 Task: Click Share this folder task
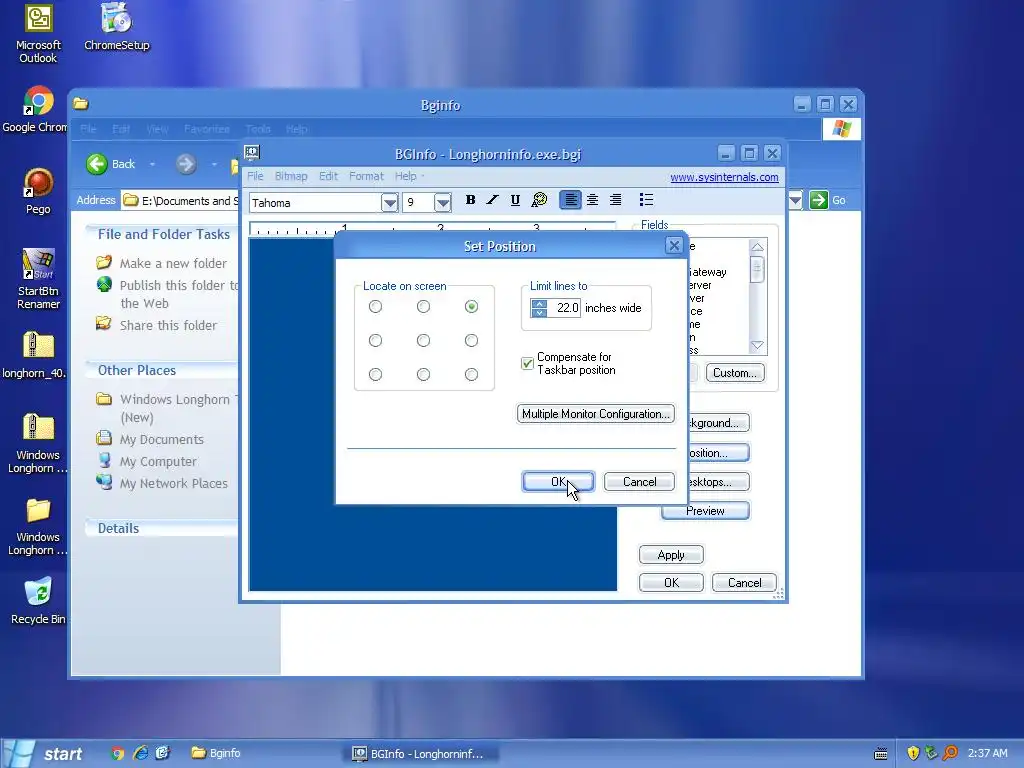tap(168, 325)
